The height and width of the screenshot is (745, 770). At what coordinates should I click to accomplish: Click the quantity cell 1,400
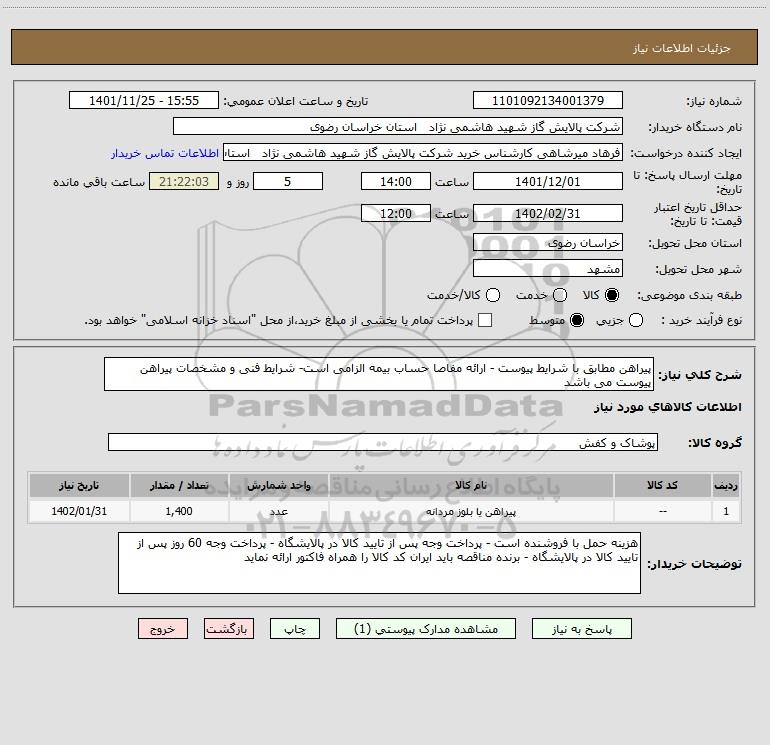point(179,511)
